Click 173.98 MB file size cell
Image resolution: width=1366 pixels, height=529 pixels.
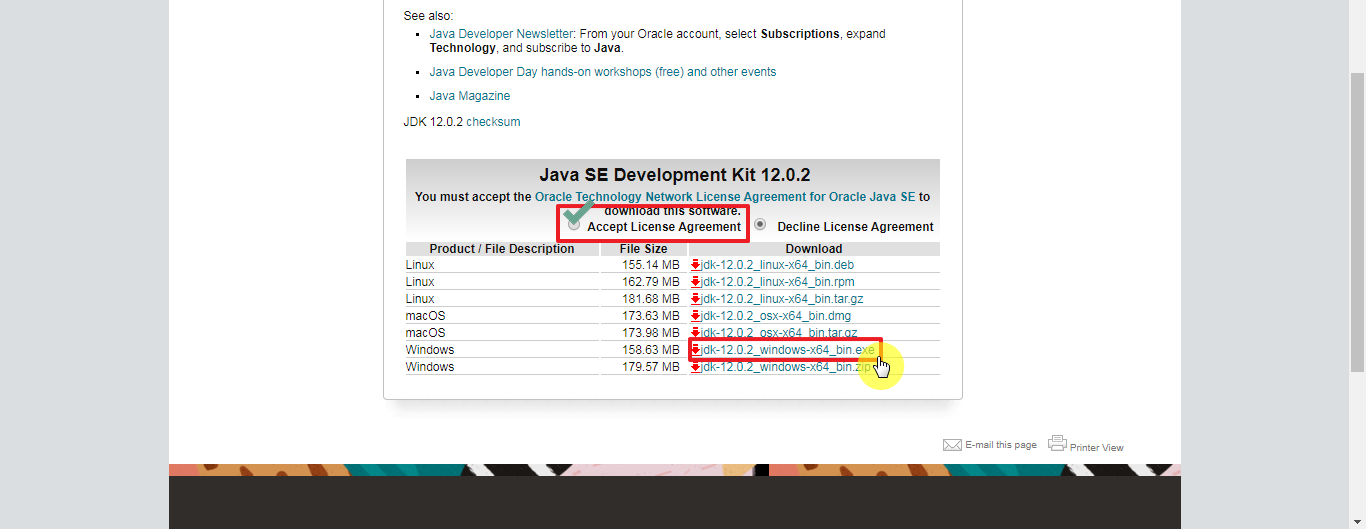click(x=650, y=333)
